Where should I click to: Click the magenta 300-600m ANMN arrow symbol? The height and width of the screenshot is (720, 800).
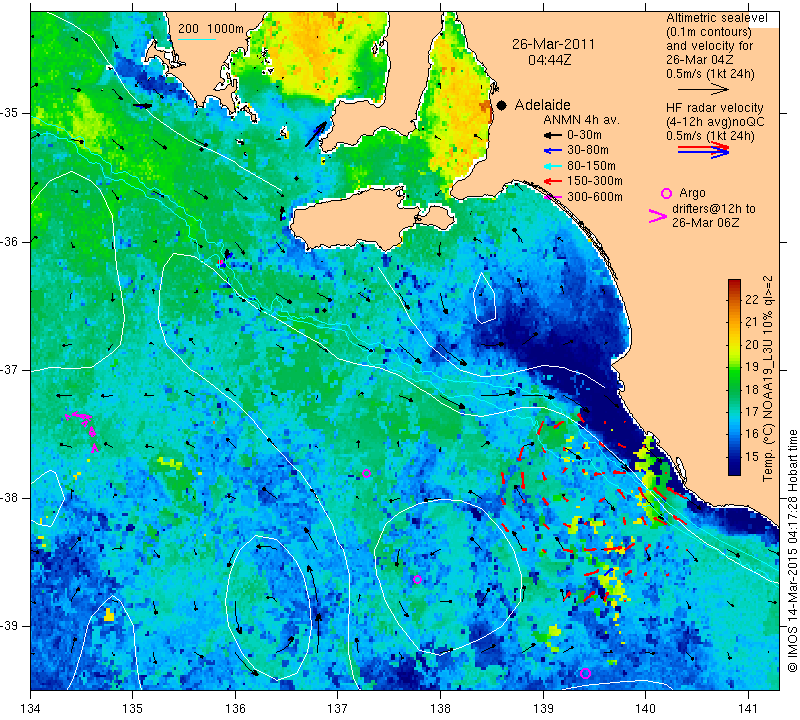(553, 197)
